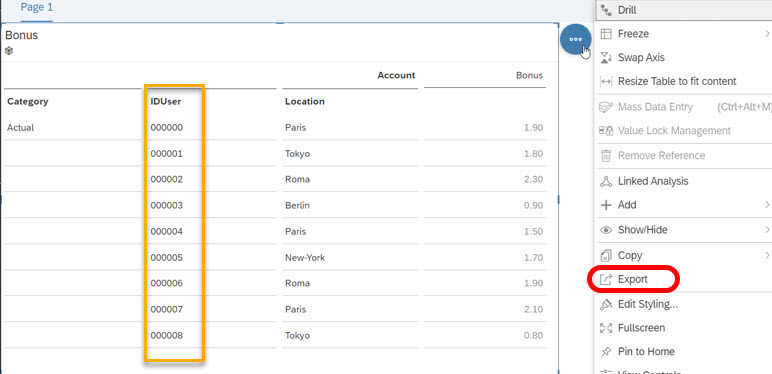Click the Drill icon in the menu
This screenshot has width=772, height=374.
pos(606,10)
